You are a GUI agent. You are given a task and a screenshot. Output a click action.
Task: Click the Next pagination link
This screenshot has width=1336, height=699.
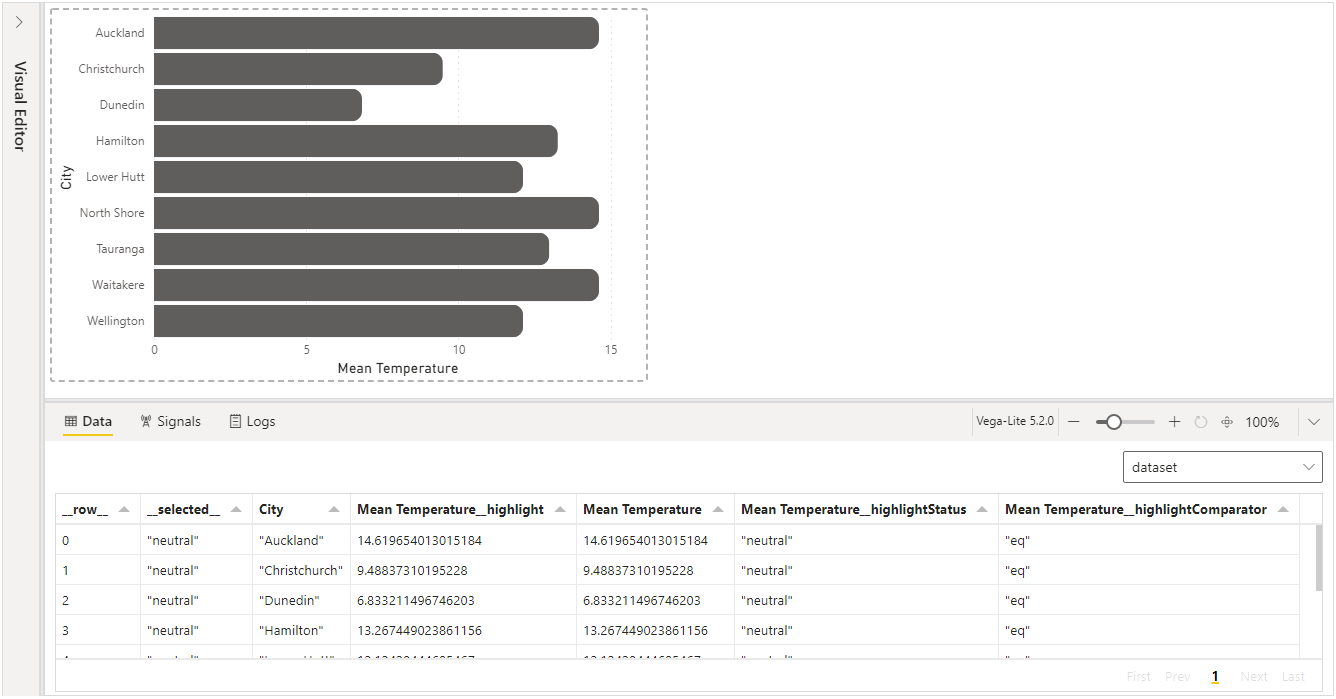(x=1254, y=677)
